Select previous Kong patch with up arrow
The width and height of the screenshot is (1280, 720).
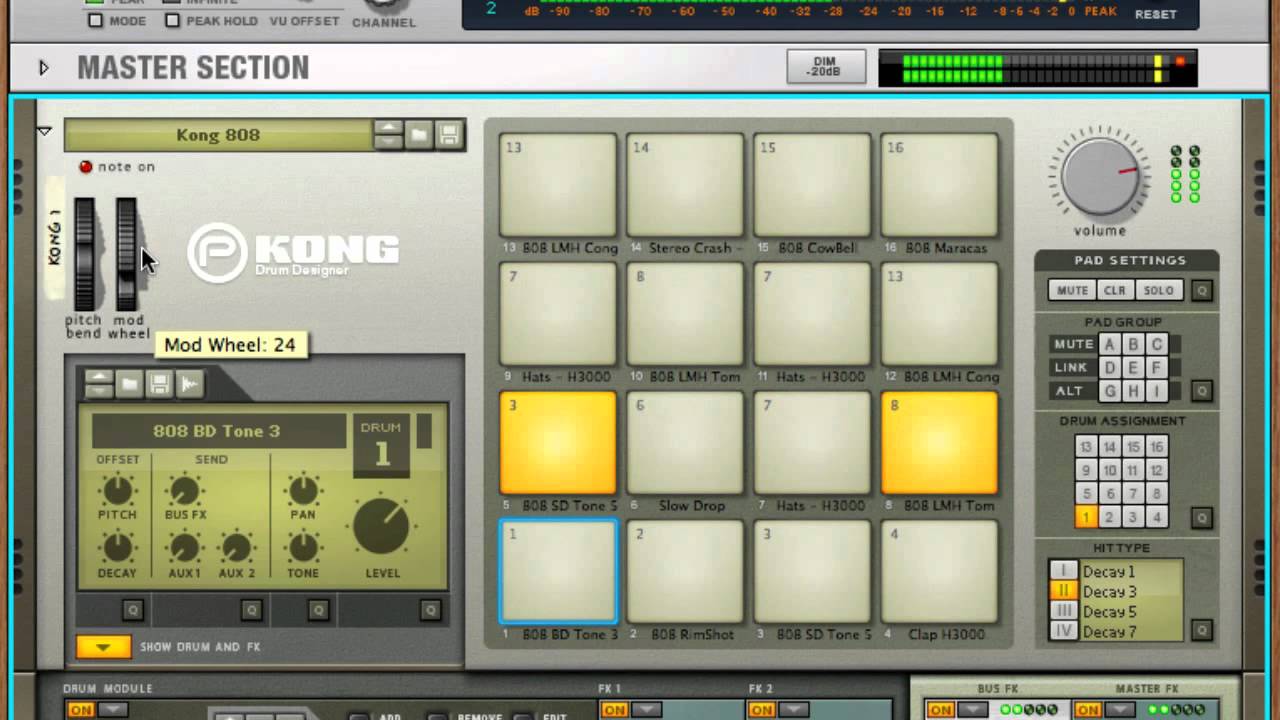pyautogui.click(x=388, y=128)
